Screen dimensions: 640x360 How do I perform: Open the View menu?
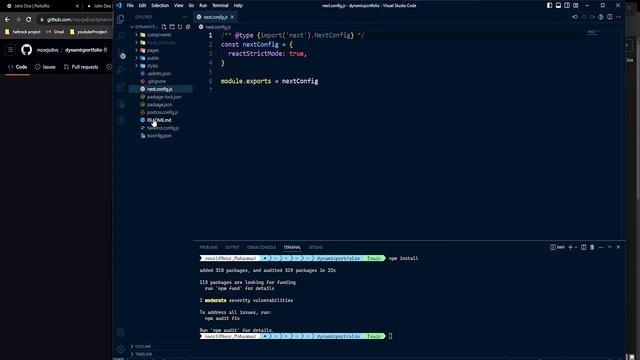pos(178,5)
